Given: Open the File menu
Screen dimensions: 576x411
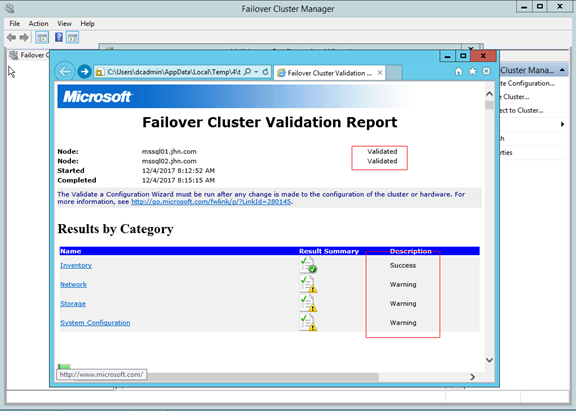Looking at the screenshot, I should (15, 24).
